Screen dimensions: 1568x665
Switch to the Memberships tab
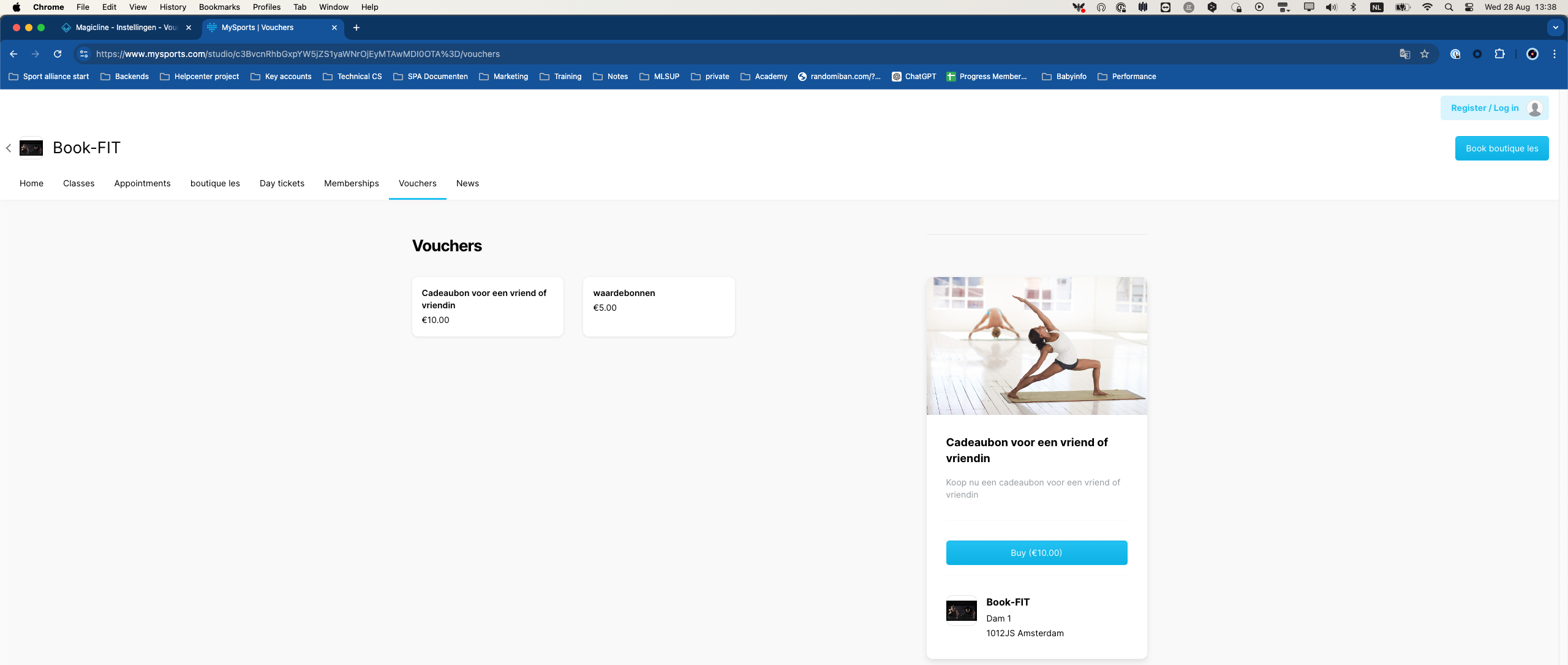pos(352,183)
